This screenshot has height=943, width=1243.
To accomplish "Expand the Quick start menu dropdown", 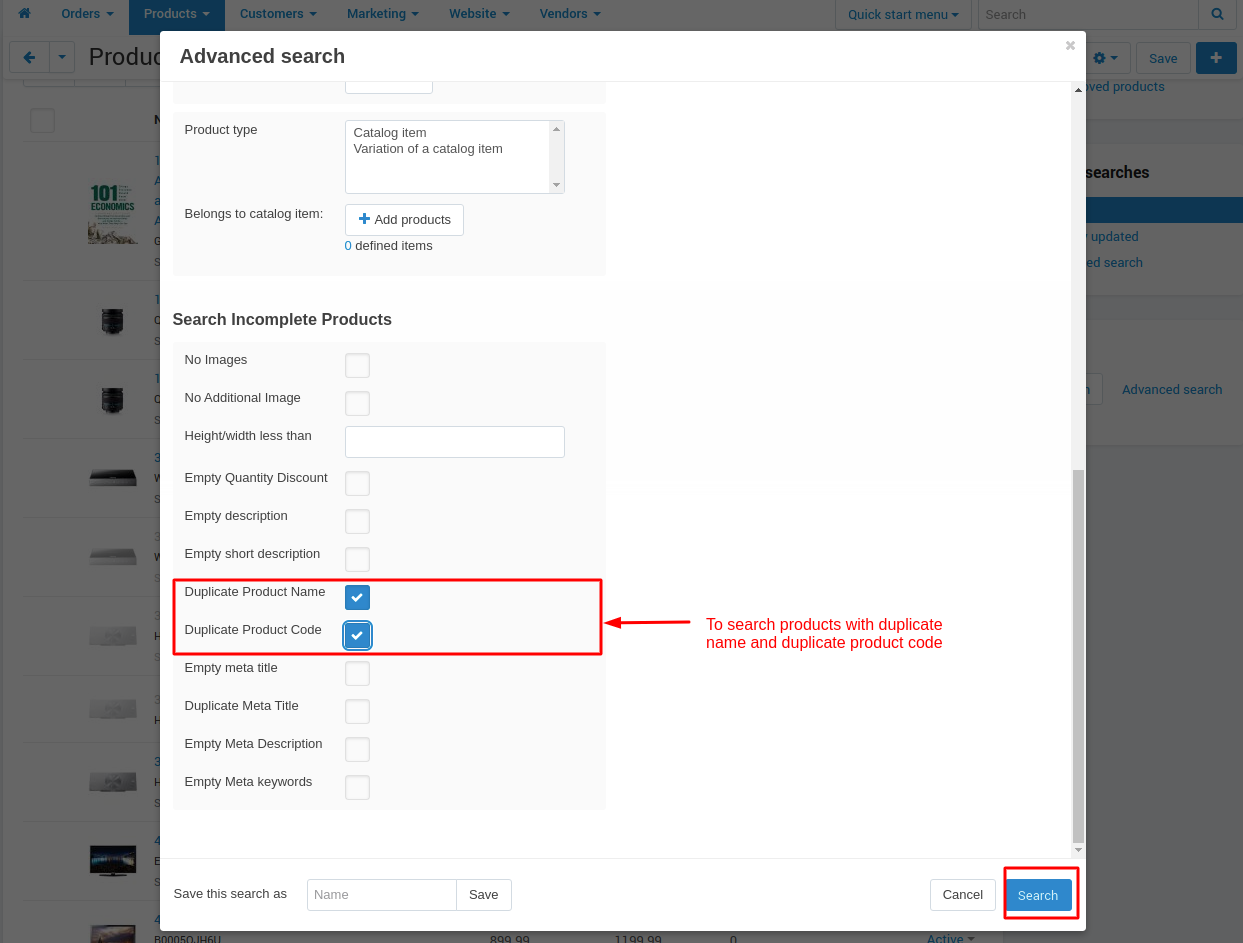I will click(903, 15).
